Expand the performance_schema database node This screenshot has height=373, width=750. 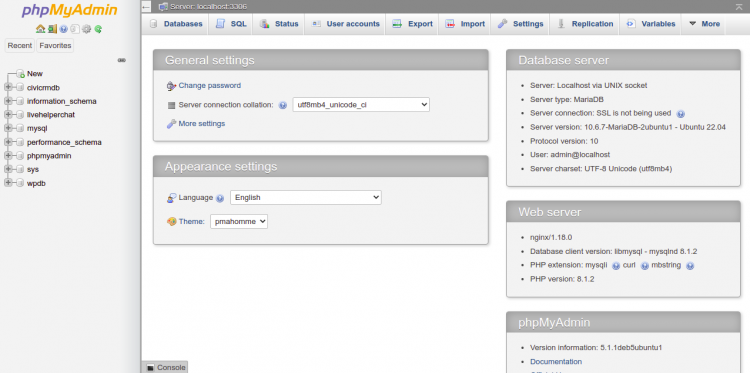[x=8, y=142]
